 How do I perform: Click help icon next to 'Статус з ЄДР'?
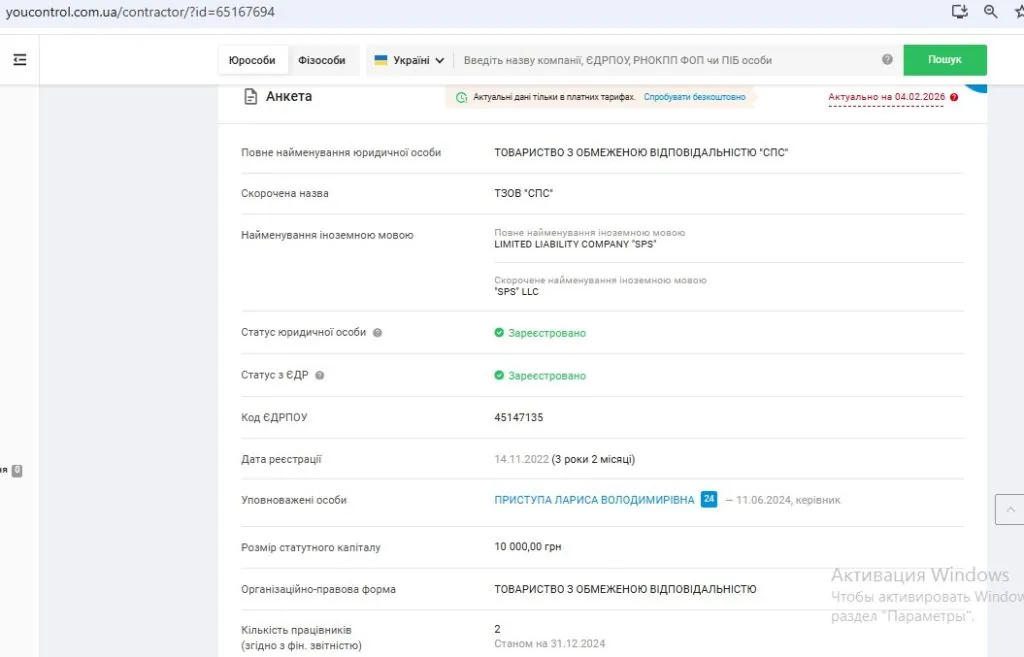(x=320, y=376)
